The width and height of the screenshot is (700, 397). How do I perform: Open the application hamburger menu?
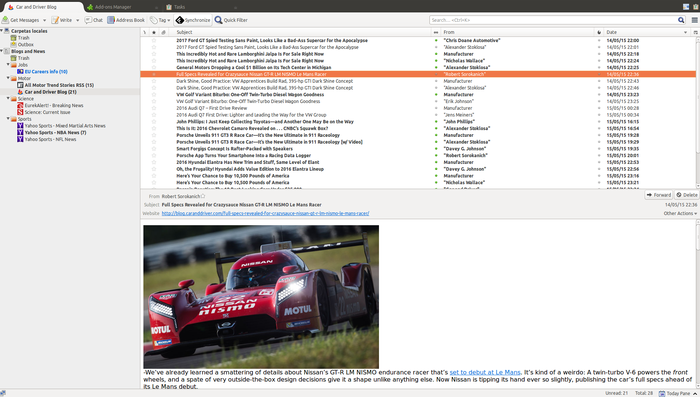coord(695,20)
